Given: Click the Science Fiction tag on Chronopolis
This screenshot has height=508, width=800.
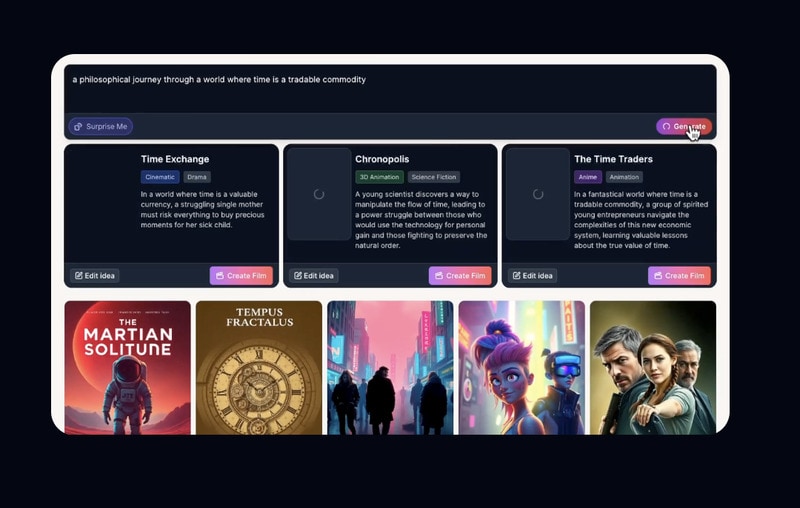Looking at the screenshot, I should point(434,177).
